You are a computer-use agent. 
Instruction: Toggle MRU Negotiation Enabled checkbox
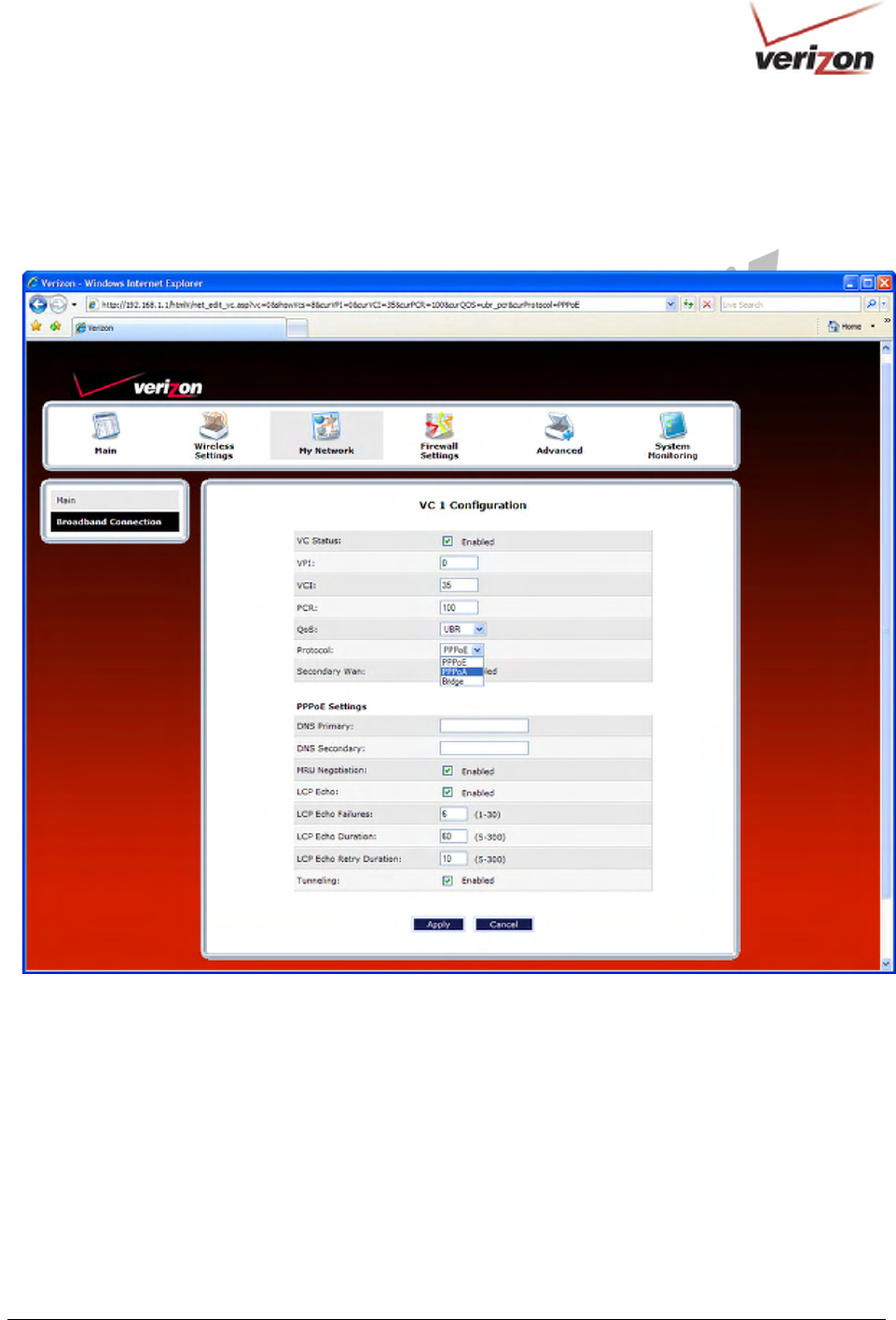448,771
